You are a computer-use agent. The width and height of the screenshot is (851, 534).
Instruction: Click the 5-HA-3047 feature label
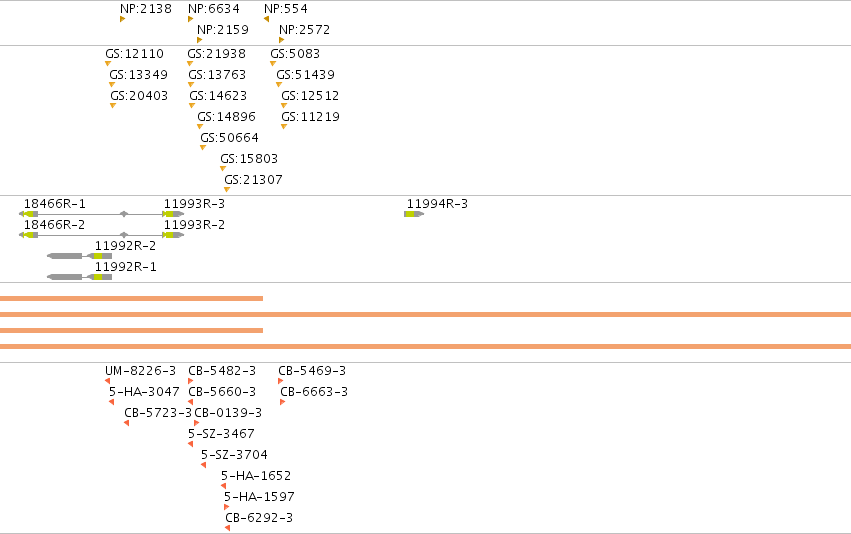pos(144,392)
